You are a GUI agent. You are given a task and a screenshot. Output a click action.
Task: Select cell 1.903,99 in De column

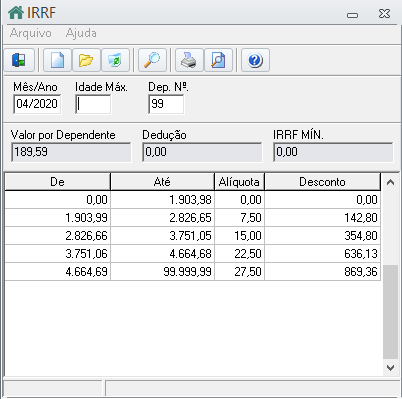(x=58, y=218)
